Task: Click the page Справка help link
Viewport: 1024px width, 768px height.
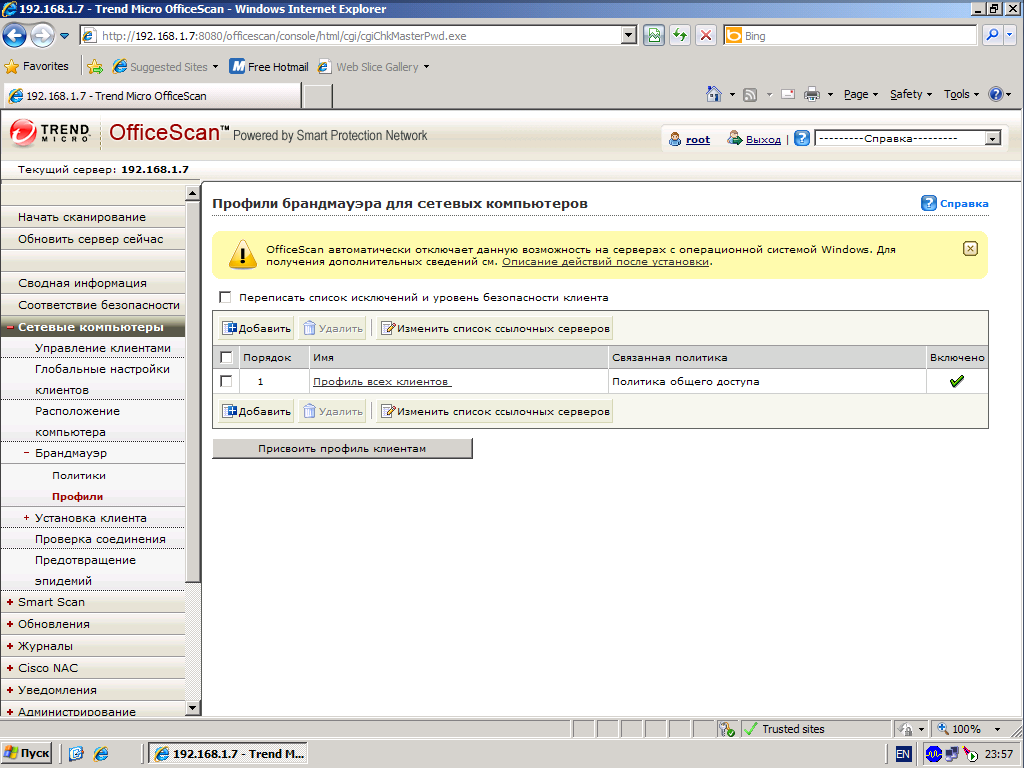Action: (955, 203)
